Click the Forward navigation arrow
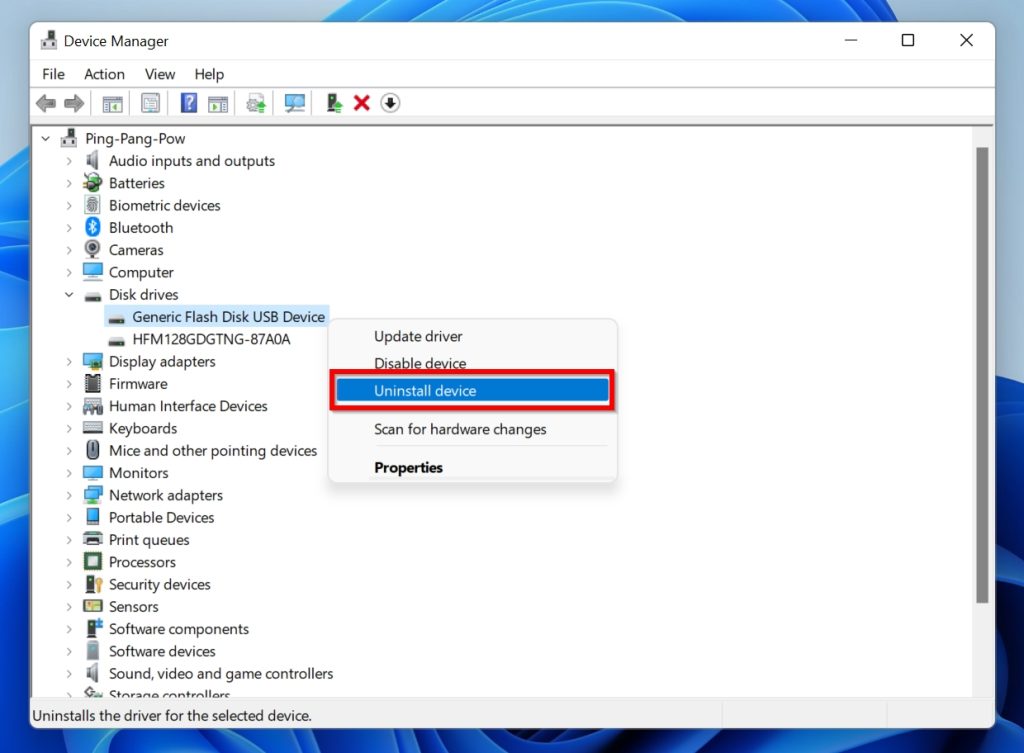 [x=75, y=103]
